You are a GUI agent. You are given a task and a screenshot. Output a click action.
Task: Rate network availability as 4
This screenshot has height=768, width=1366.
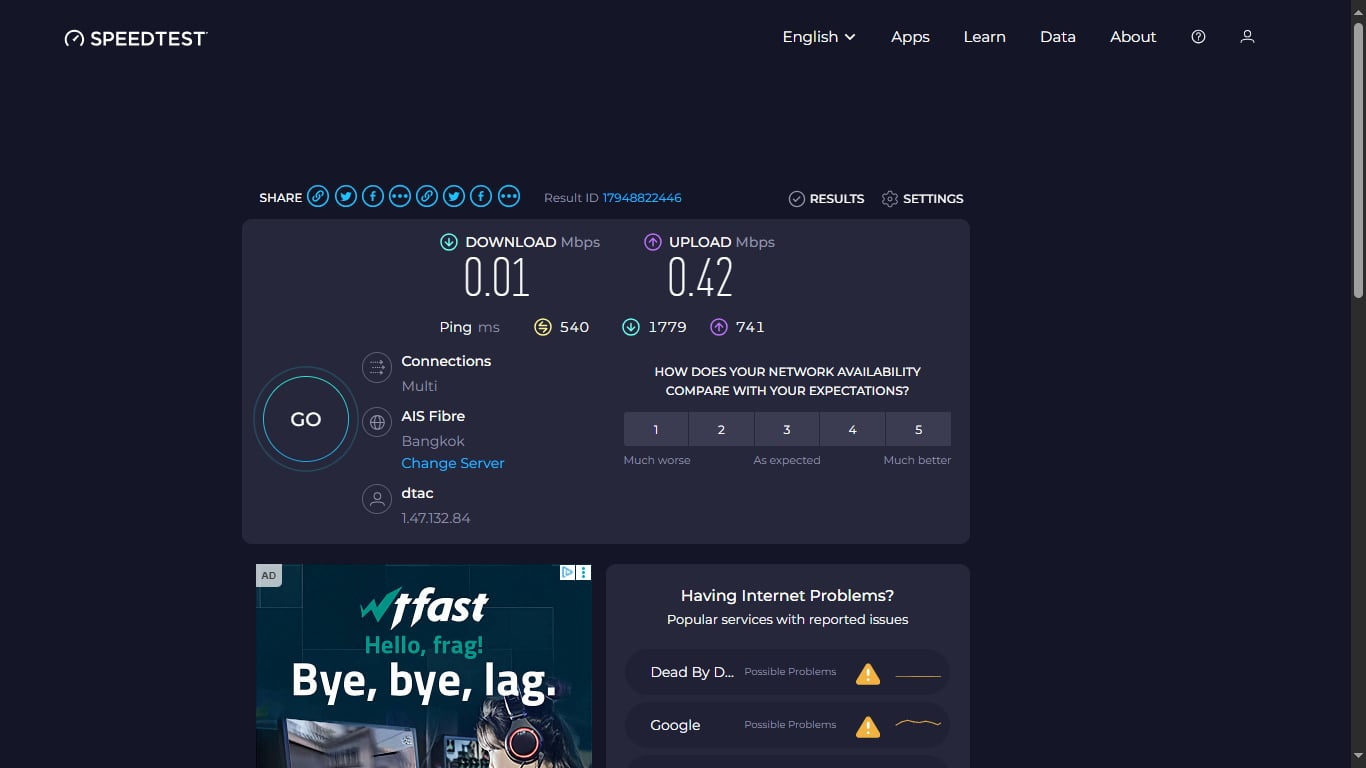coord(853,429)
